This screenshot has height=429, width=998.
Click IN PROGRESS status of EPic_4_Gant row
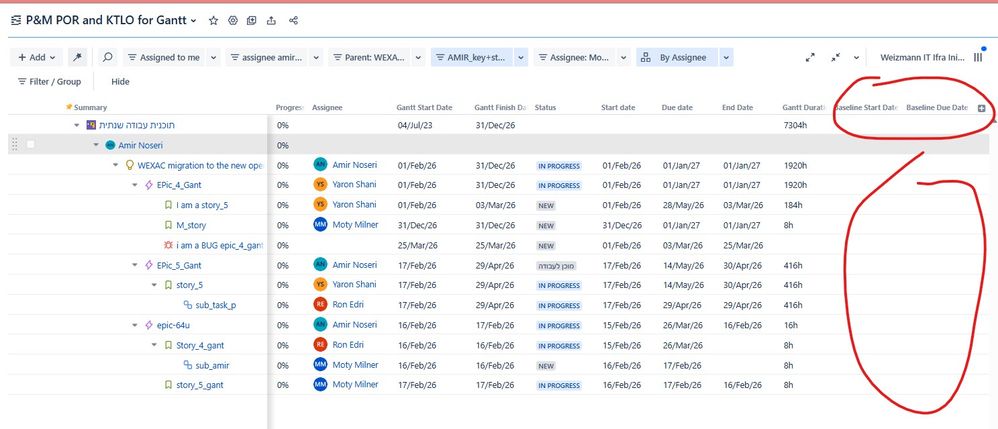559,186
